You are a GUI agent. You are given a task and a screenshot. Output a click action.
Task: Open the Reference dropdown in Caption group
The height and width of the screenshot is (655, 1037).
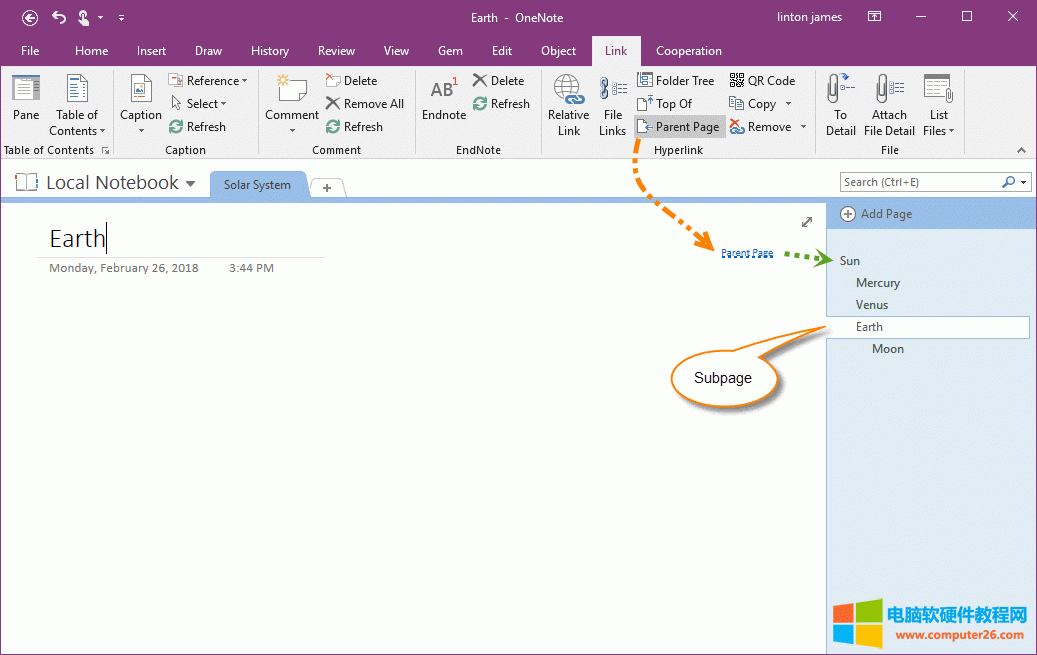tap(244, 81)
